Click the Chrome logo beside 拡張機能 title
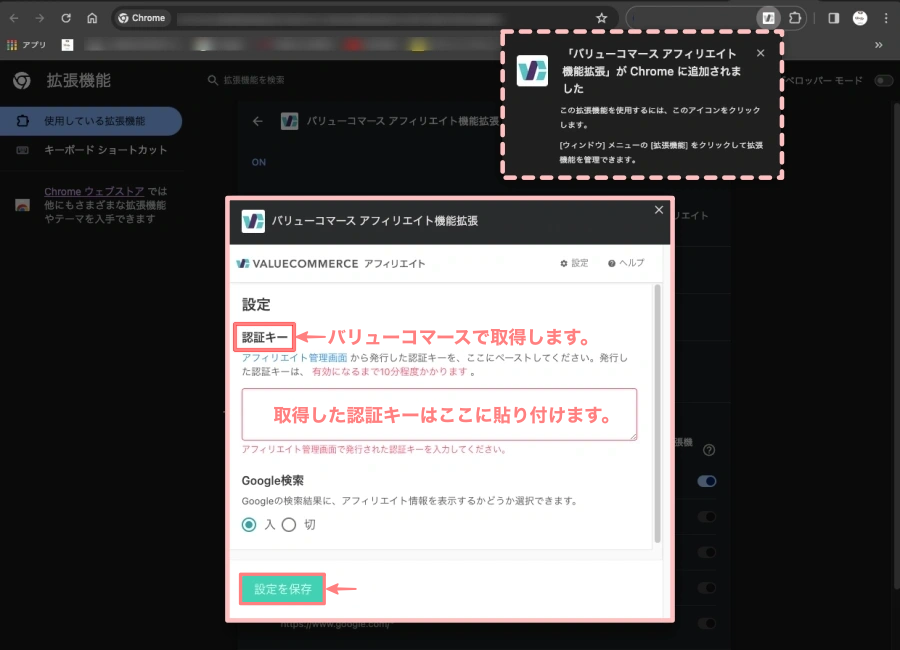This screenshot has height=650, width=900. [22, 80]
